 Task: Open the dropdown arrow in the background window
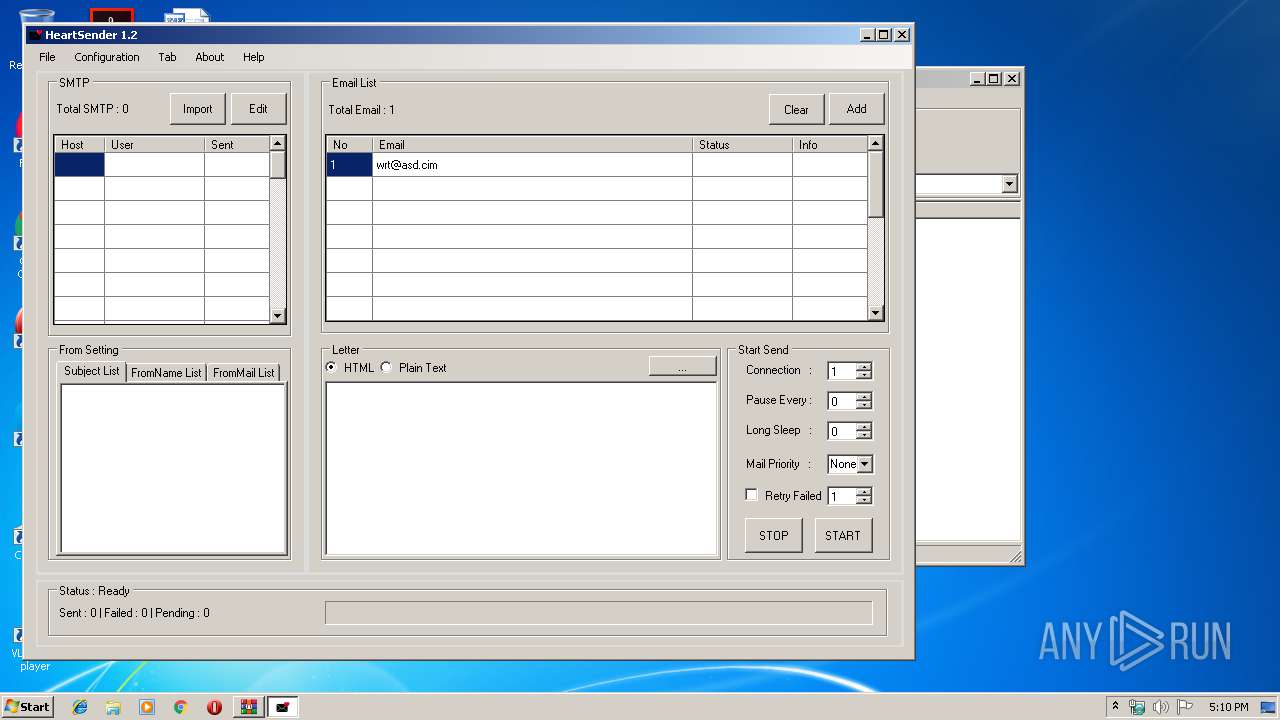click(1009, 184)
